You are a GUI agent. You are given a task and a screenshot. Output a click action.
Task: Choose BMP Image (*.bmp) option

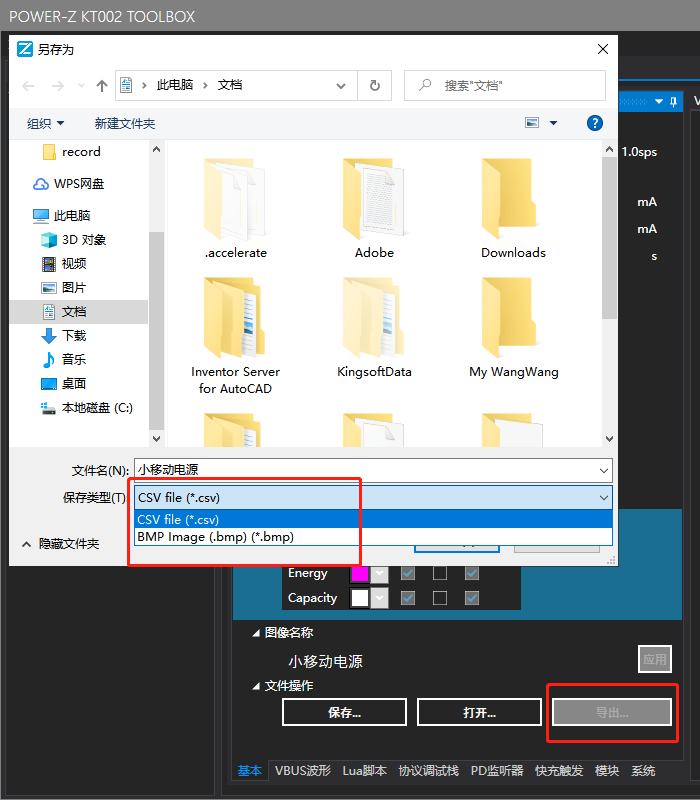tap(373, 537)
